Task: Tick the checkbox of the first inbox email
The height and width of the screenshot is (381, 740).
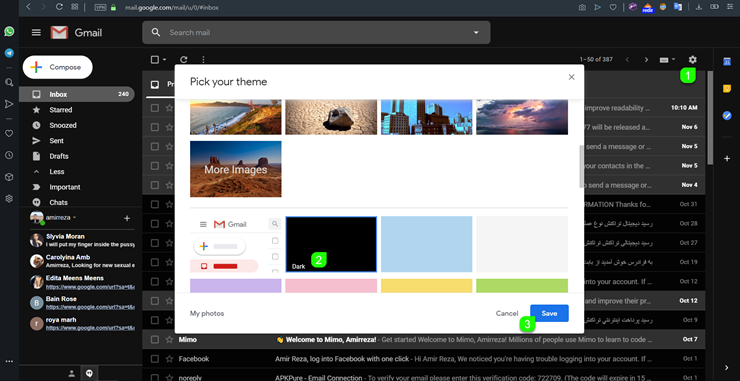Action: pyautogui.click(x=154, y=108)
